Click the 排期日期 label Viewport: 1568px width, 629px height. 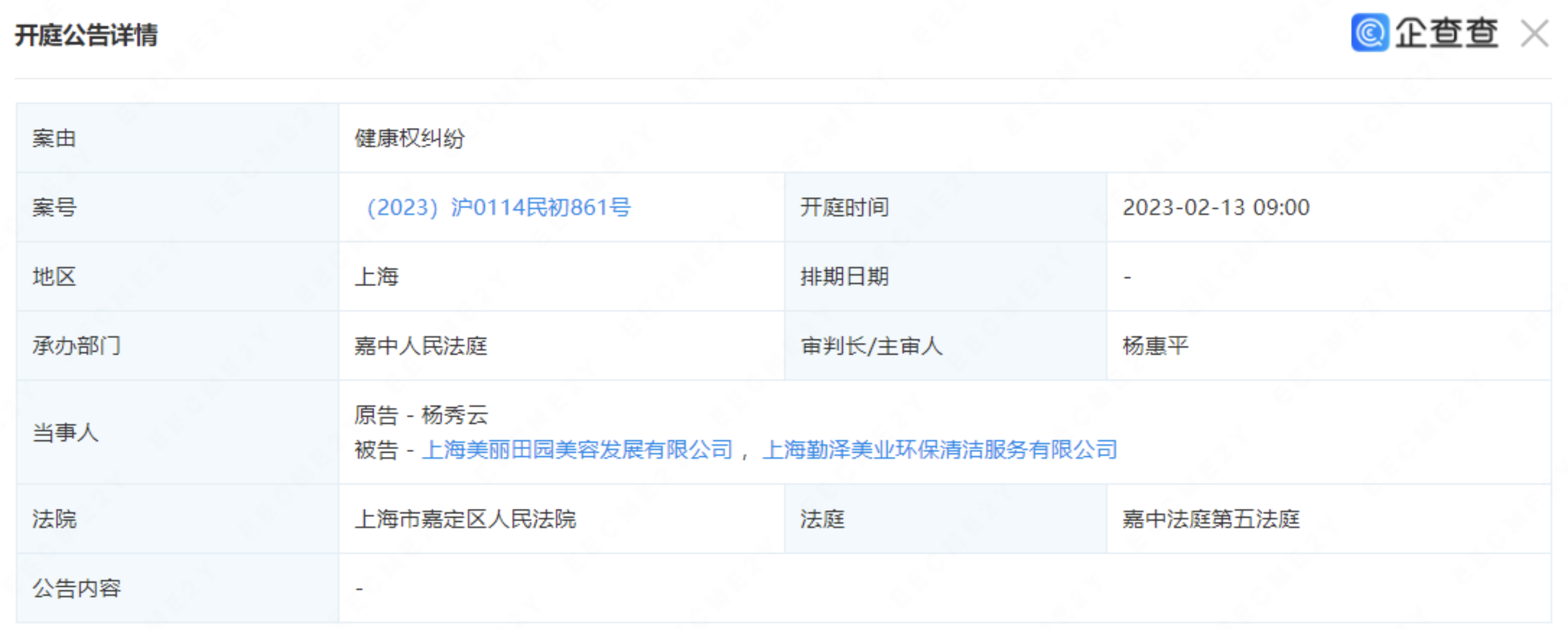(x=844, y=277)
